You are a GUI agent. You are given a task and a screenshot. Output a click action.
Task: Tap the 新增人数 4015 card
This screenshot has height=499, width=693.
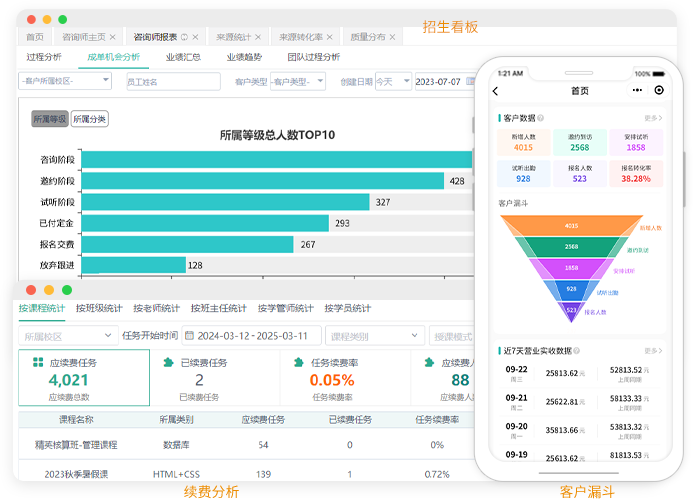pos(523,142)
